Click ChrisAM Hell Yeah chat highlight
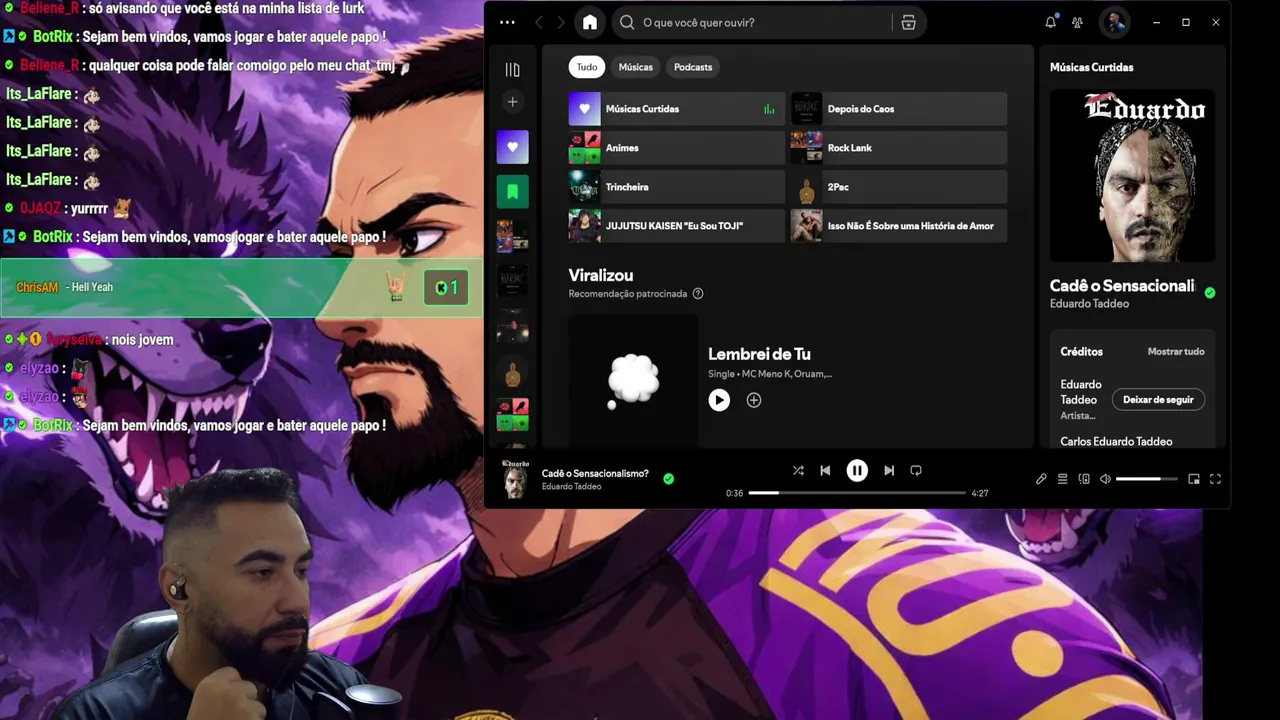The image size is (1280, 720). click(241, 288)
